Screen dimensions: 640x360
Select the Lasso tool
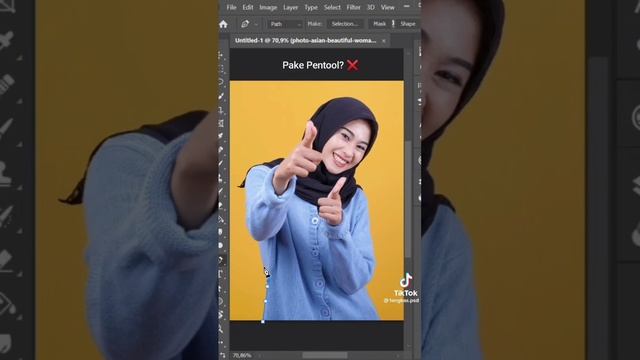click(221, 82)
